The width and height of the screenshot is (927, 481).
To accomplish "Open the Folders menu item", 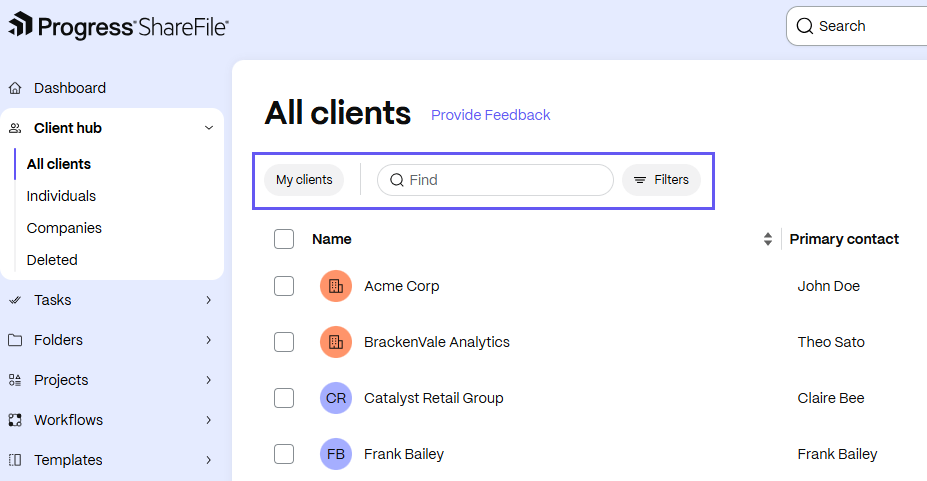I will [59, 340].
